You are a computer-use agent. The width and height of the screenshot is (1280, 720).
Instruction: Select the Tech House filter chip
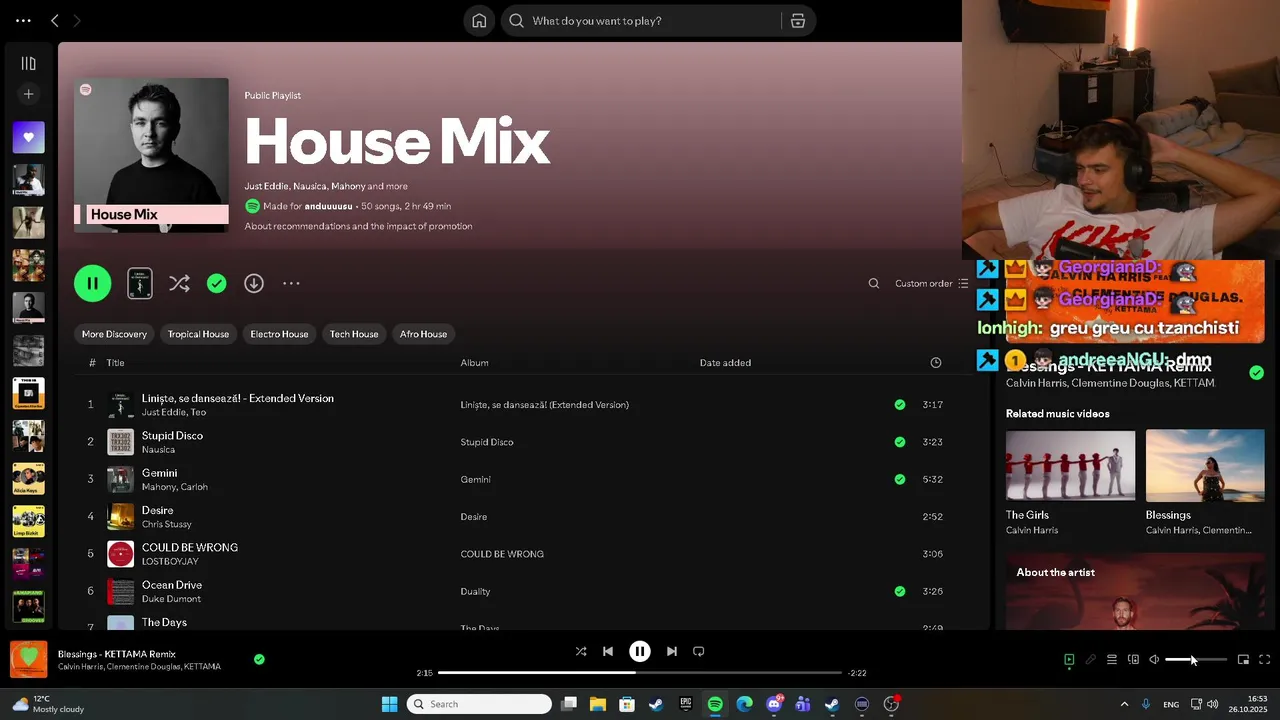pos(354,334)
